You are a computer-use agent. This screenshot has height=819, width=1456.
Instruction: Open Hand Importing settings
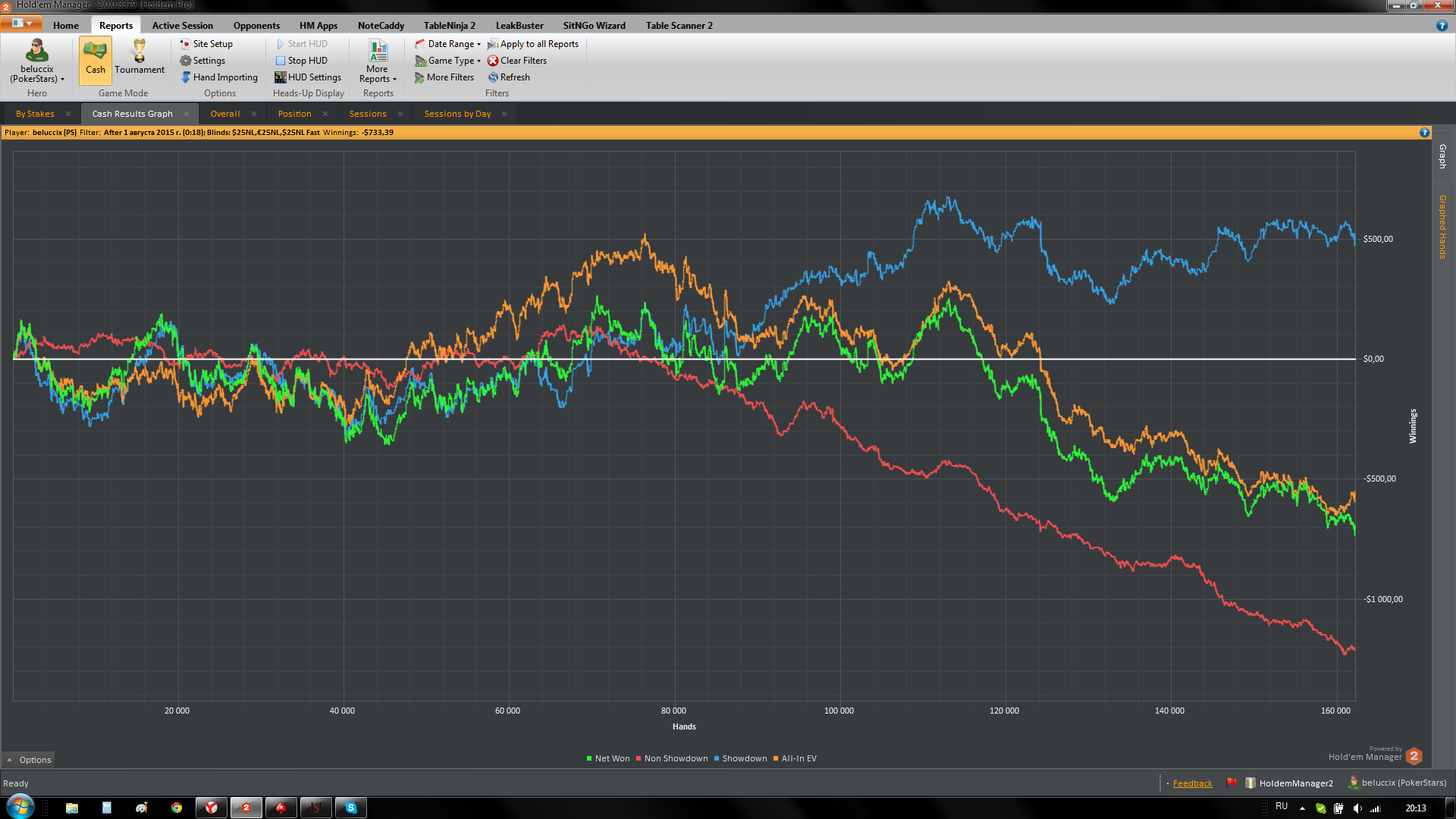pyautogui.click(x=224, y=77)
